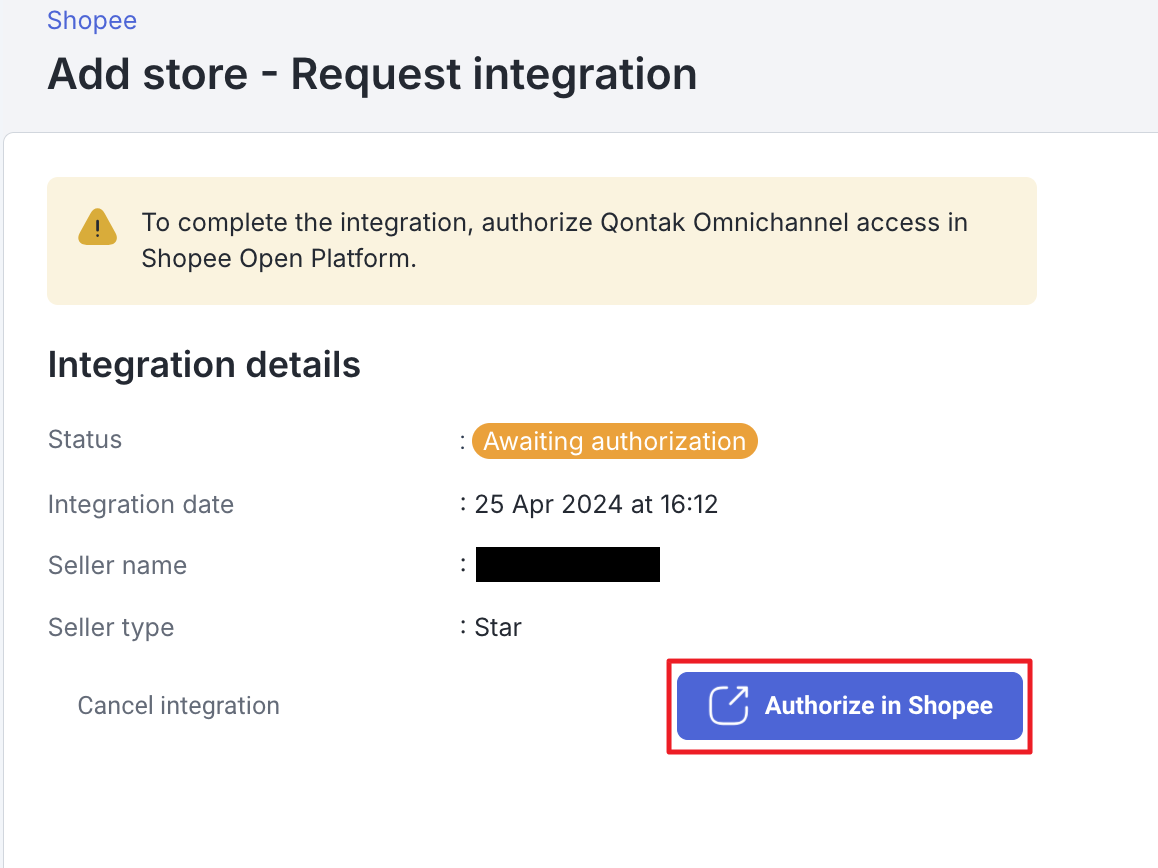Click the warning triangle icon in banner

click(97, 227)
